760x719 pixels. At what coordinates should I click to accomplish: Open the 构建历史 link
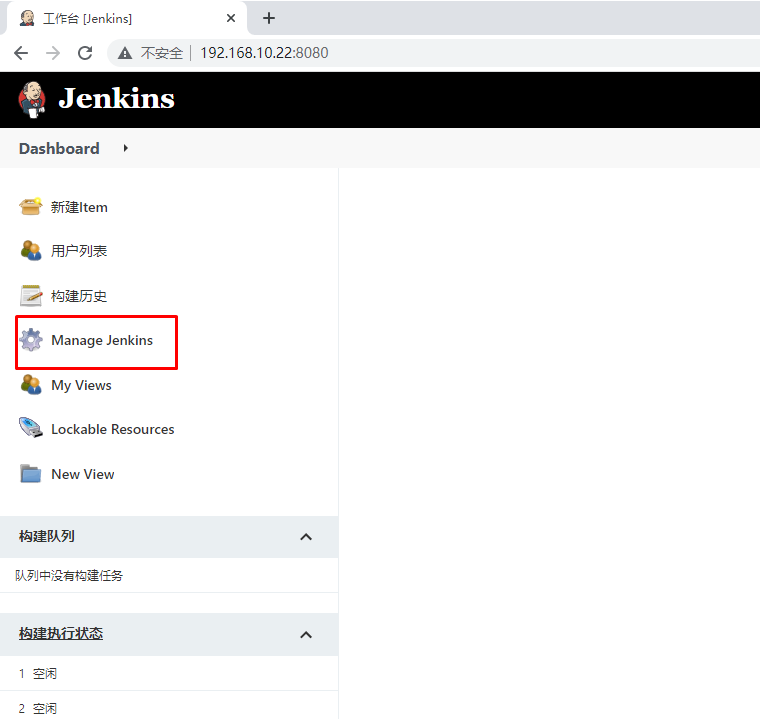[x=79, y=296]
